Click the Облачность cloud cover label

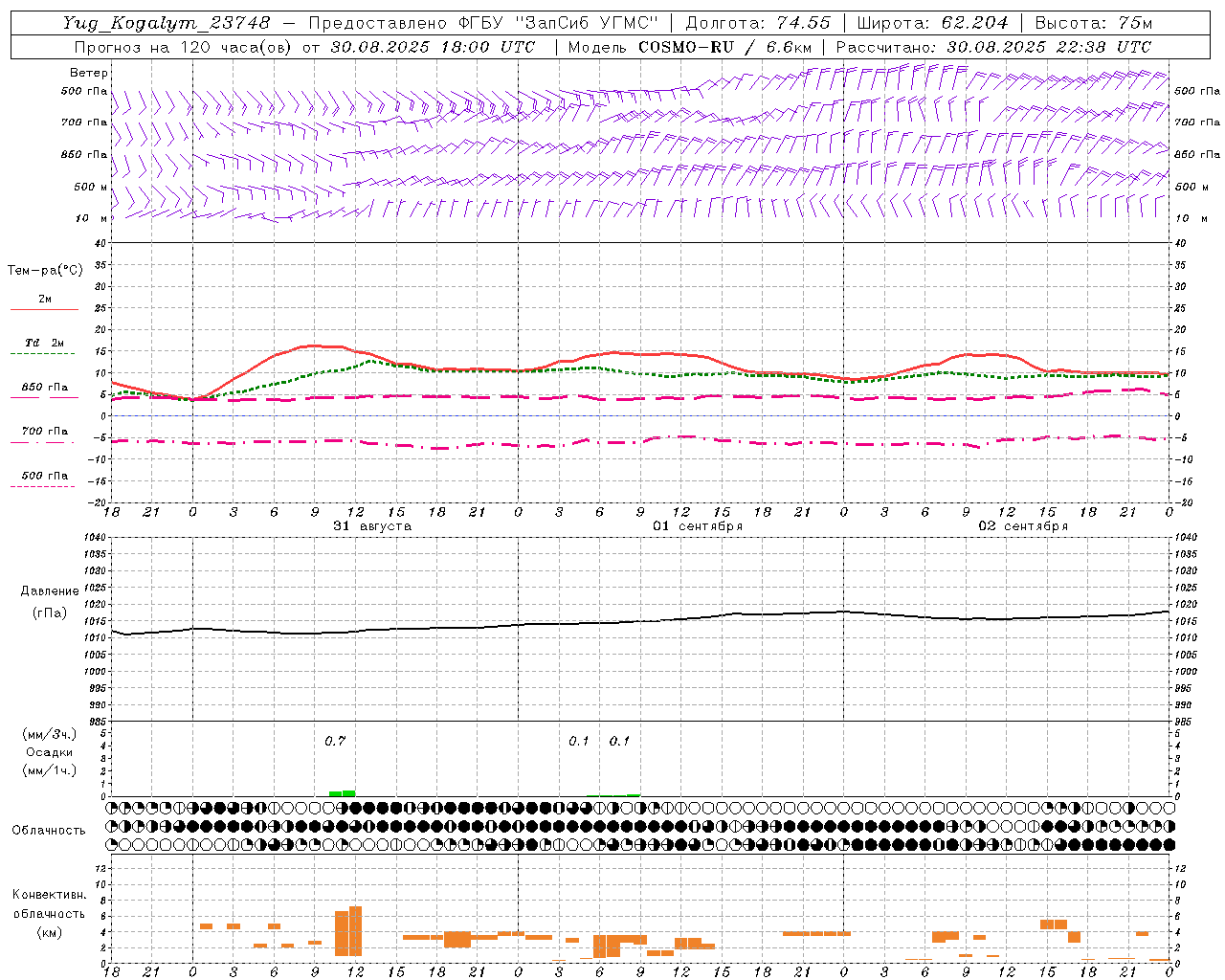tap(49, 830)
